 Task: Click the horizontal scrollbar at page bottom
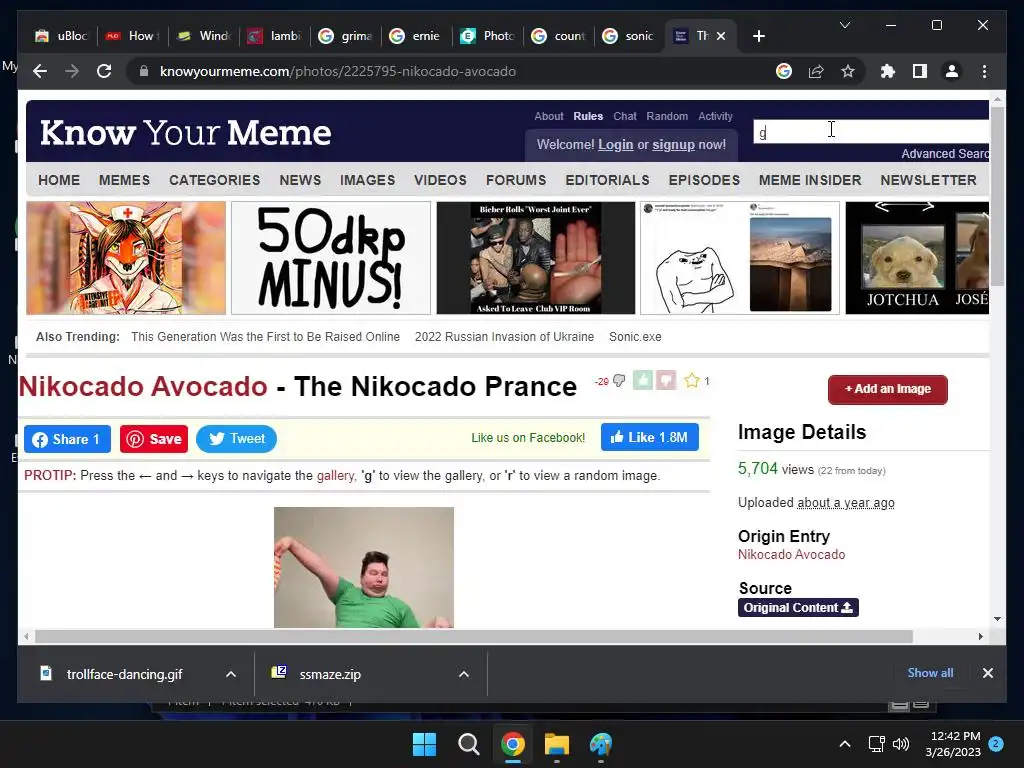tap(473, 636)
